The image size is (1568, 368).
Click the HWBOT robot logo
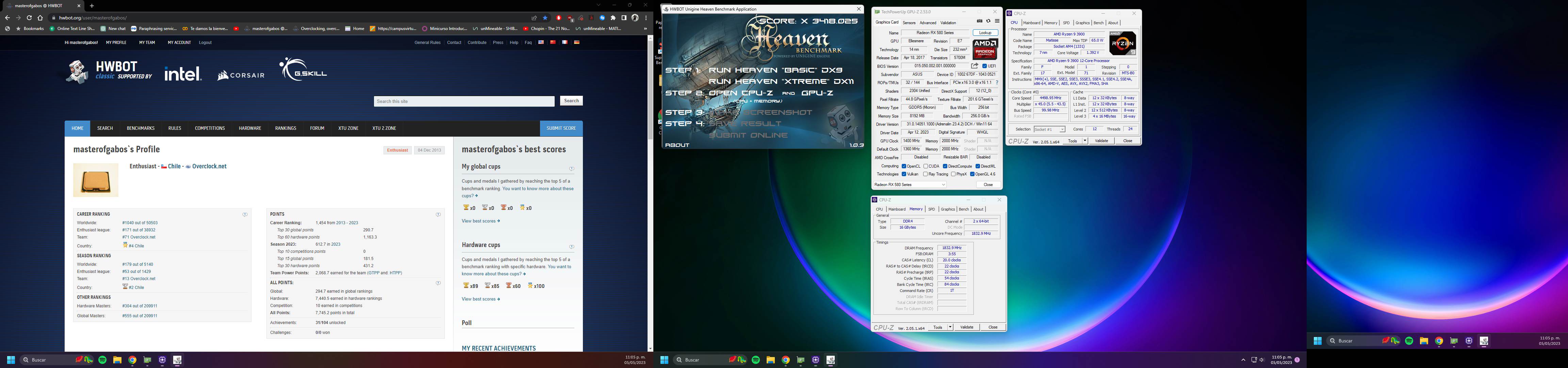point(77,72)
